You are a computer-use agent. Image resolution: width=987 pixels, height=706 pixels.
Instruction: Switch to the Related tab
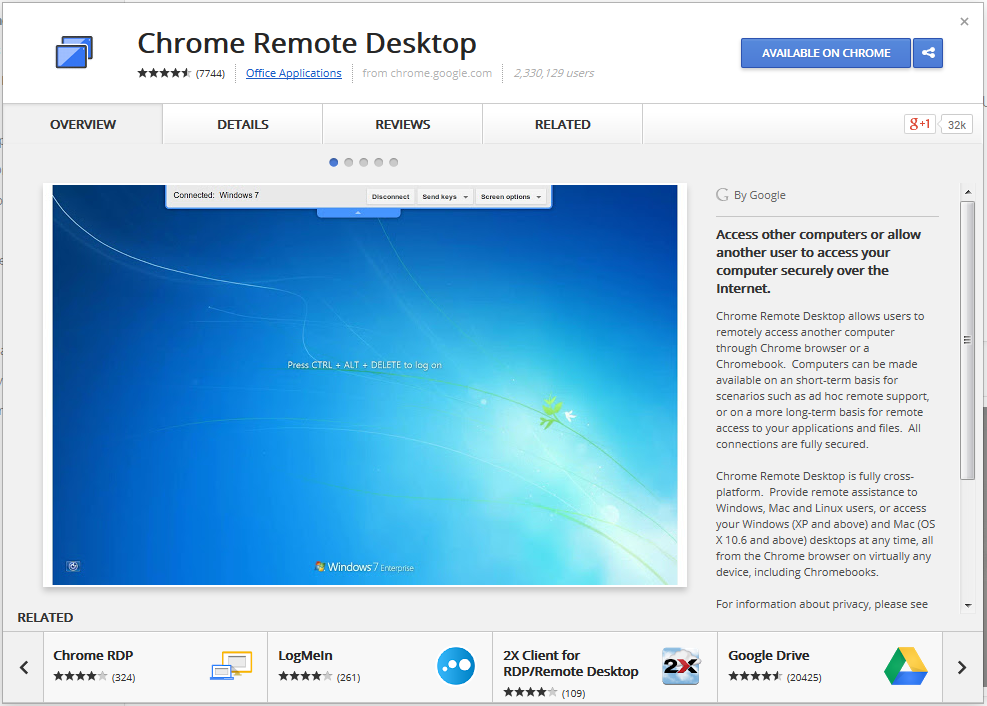click(563, 125)
